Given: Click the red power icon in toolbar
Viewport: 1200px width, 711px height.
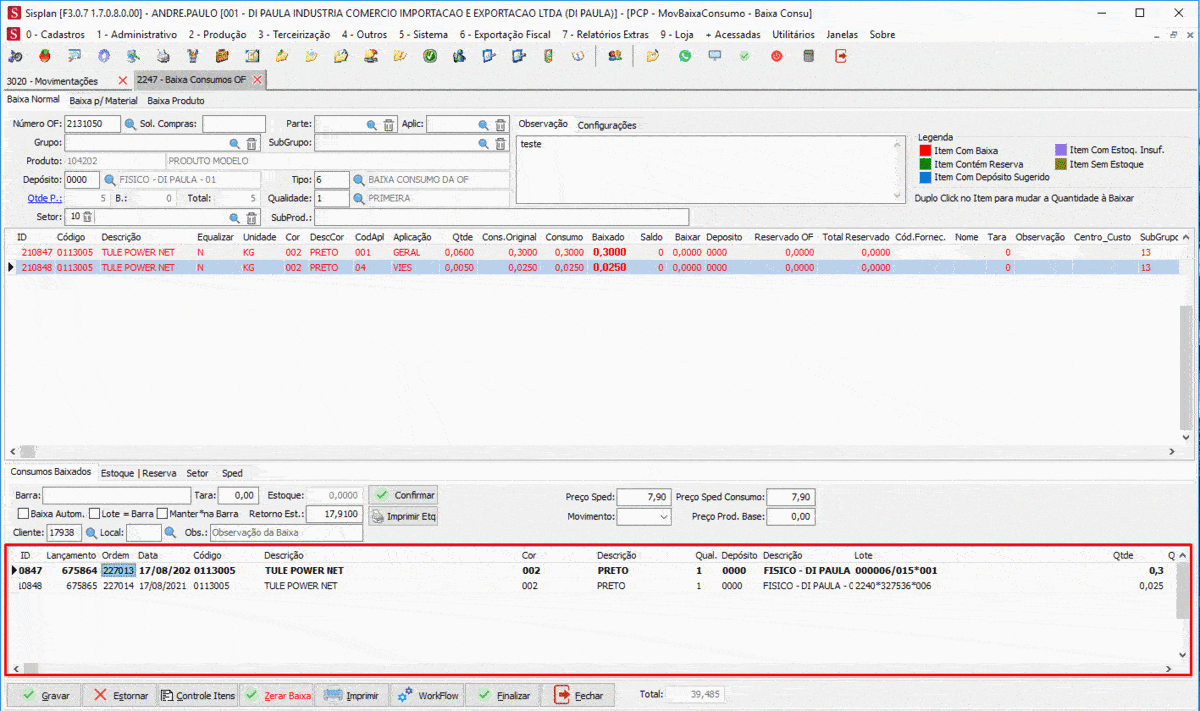Looking at the screenshot, I should [x=777, y=56].
